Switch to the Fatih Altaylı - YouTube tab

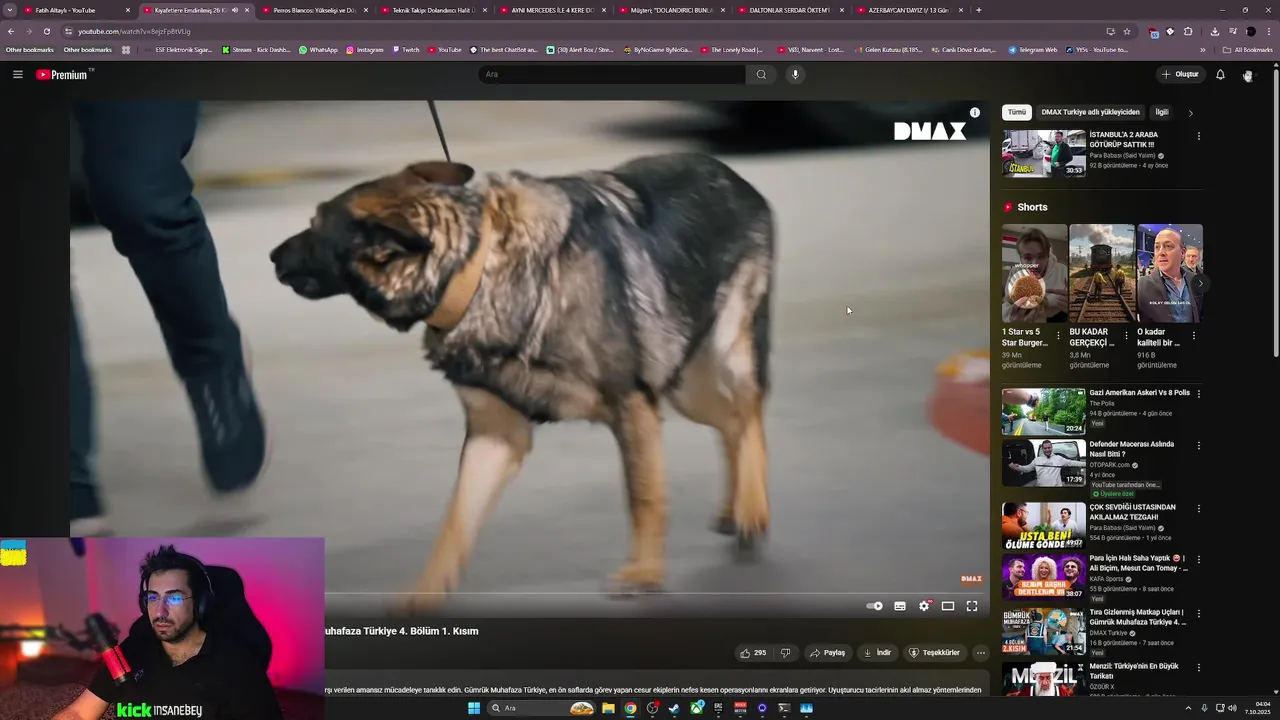pos(77,10)
